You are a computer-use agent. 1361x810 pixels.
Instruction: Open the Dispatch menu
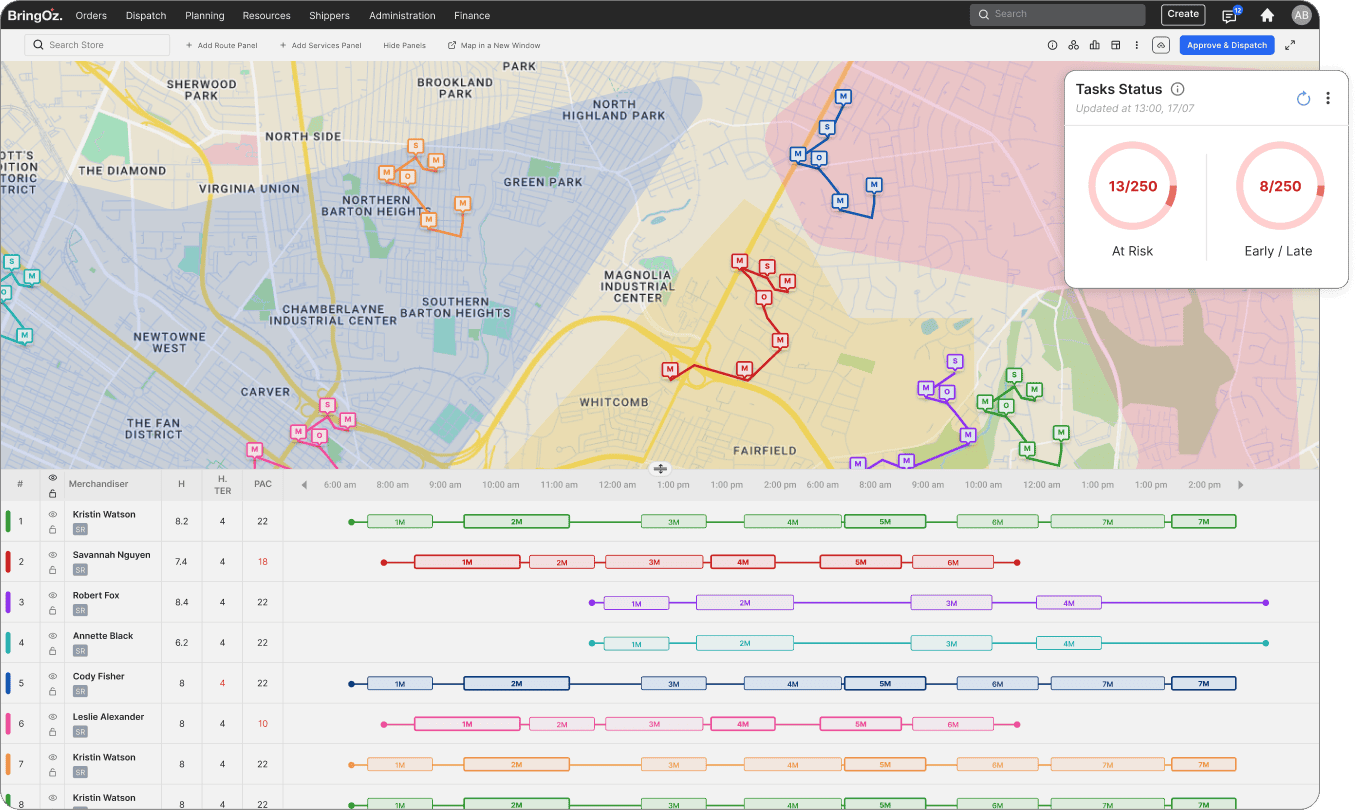(x=146, y=15)
